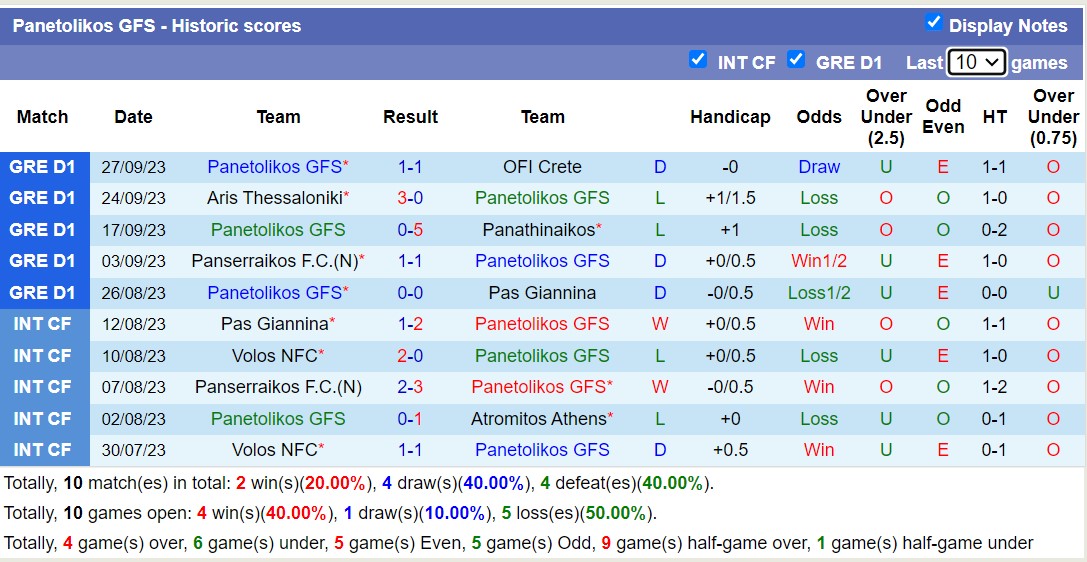Click the 2-3 result on 07/08/23
This screenshot has width=1087, height=562.
[x=410, y=387]
